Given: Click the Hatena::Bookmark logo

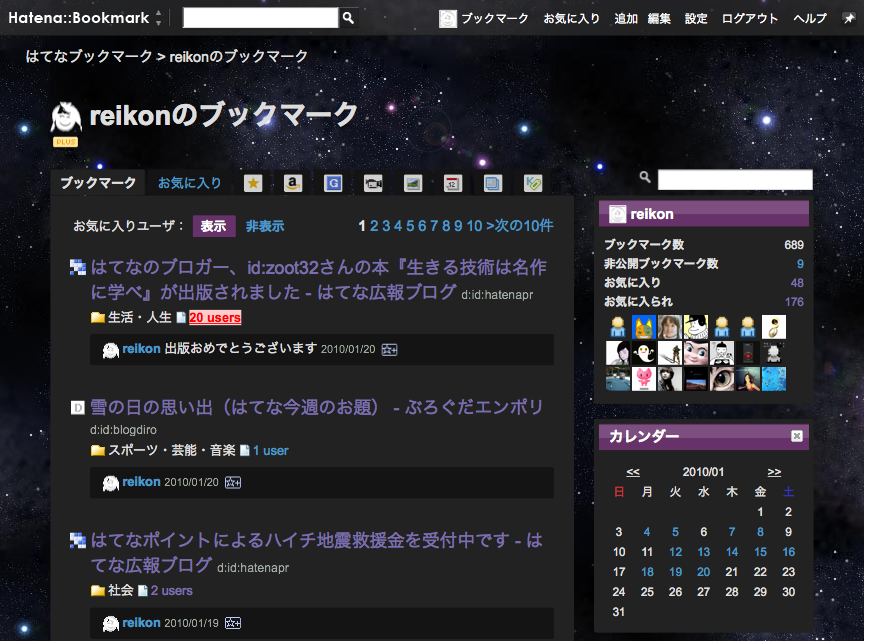Looking at the screenshot, I should [x=78, y=18].
